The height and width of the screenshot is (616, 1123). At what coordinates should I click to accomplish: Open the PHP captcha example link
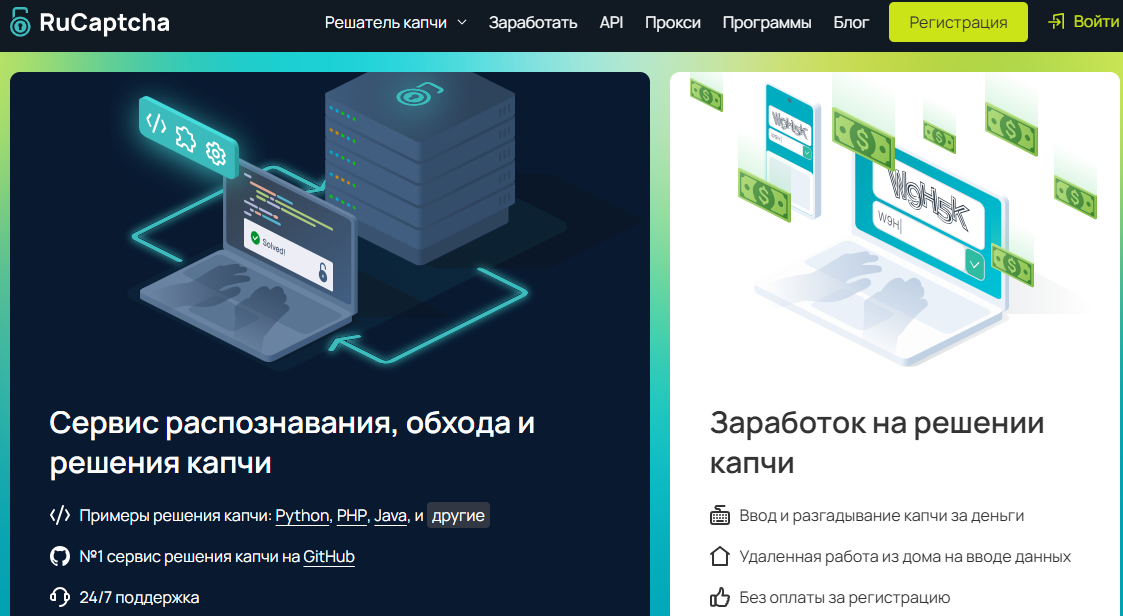coord(352,516)
